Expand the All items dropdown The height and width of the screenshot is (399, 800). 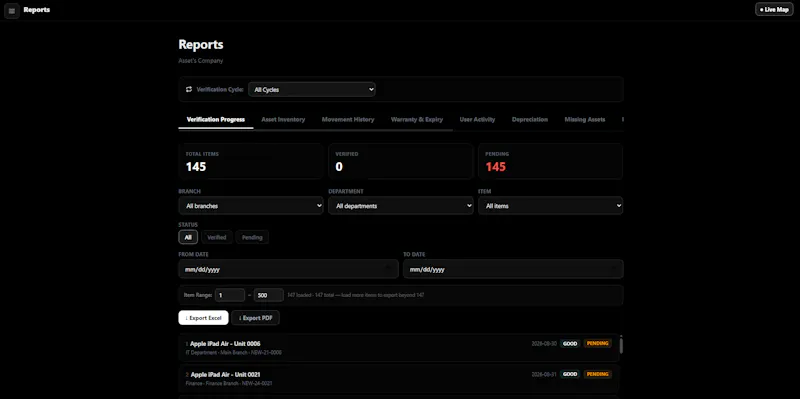551,206
